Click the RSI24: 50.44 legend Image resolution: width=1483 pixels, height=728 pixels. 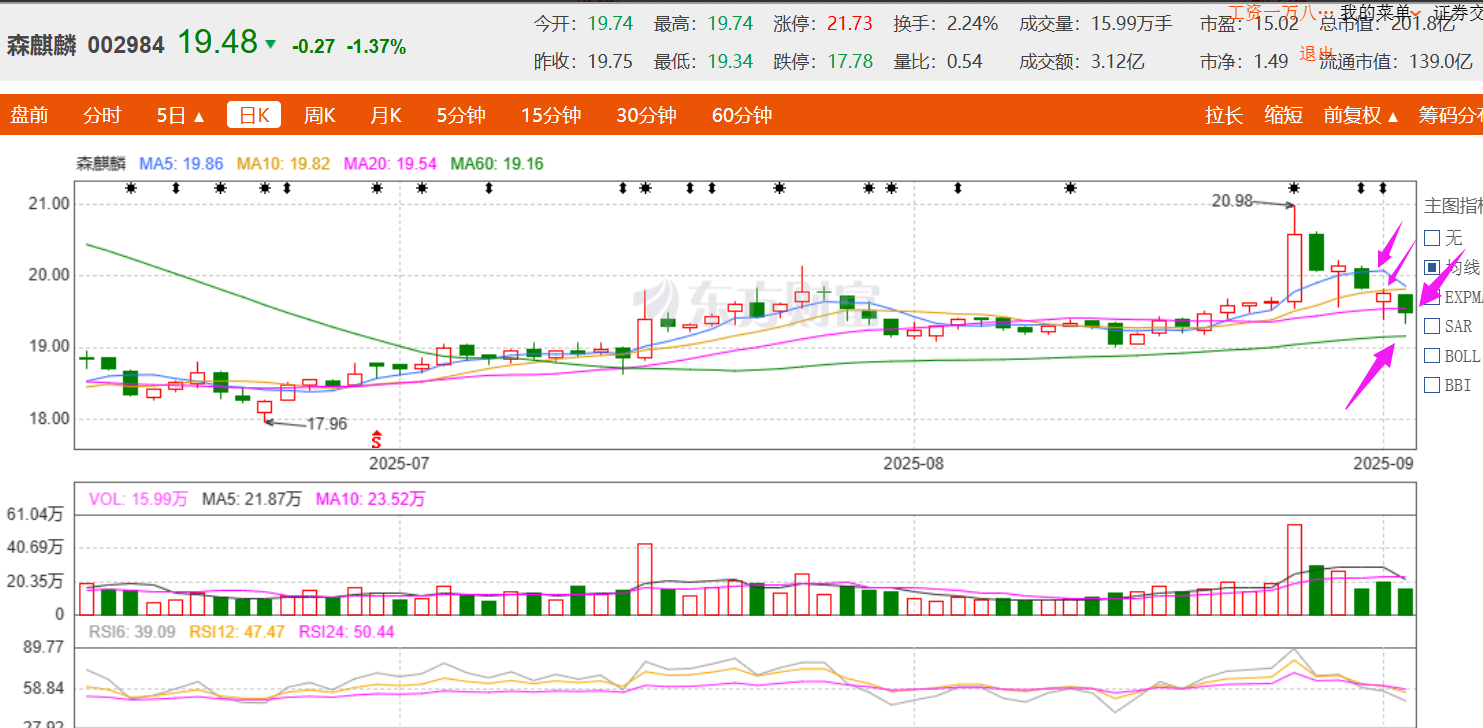(x=345, y=631)
